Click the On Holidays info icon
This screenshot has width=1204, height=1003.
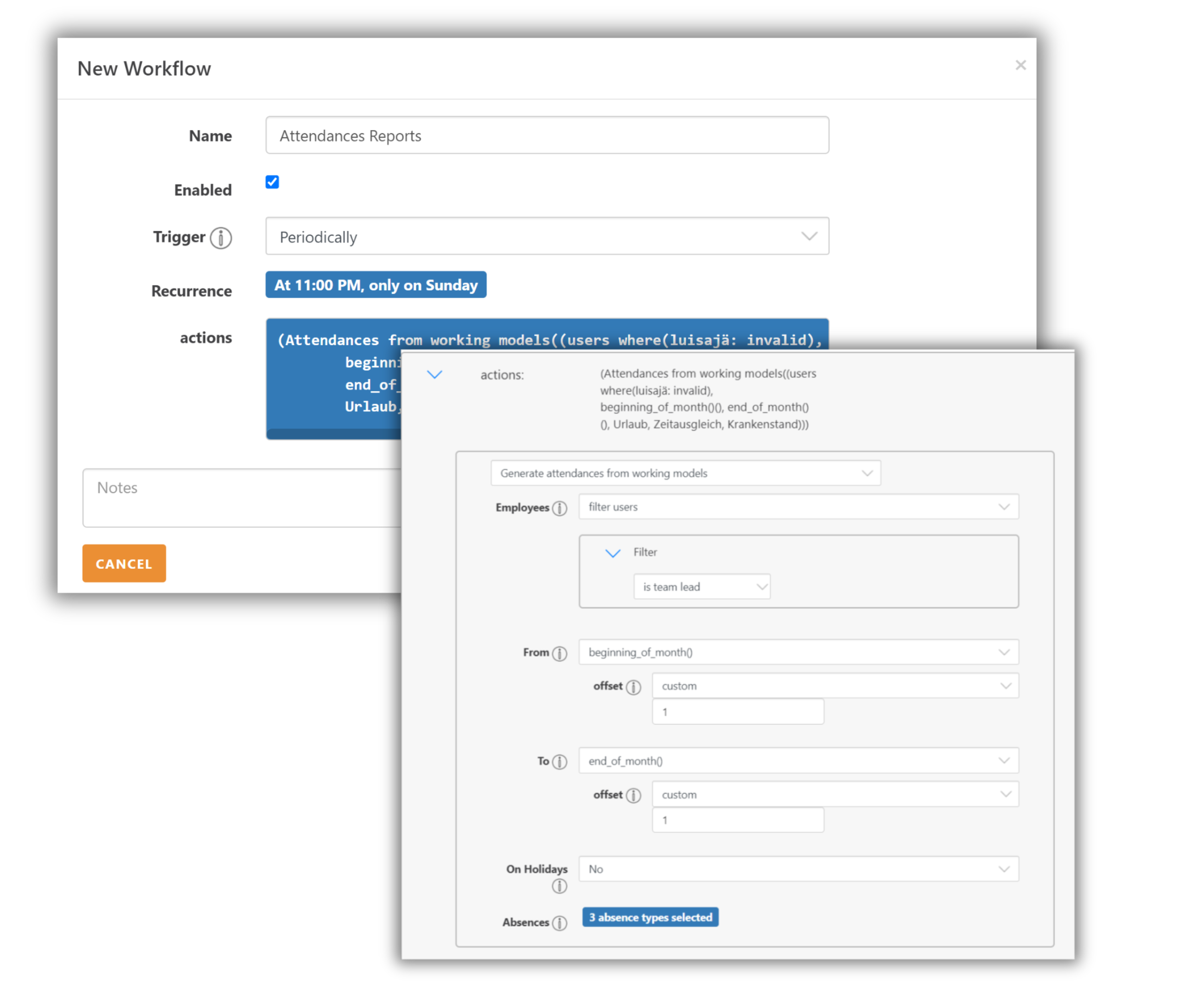point(559,886)
